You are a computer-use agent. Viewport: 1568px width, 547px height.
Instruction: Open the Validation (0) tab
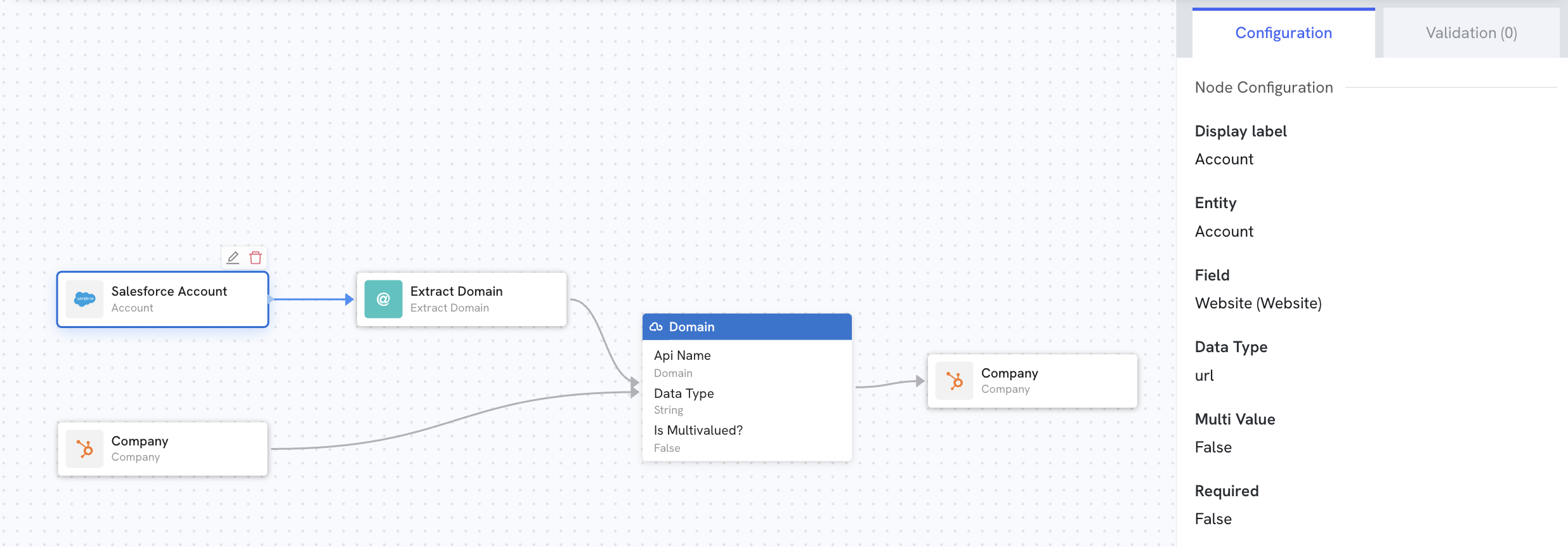1471,33
